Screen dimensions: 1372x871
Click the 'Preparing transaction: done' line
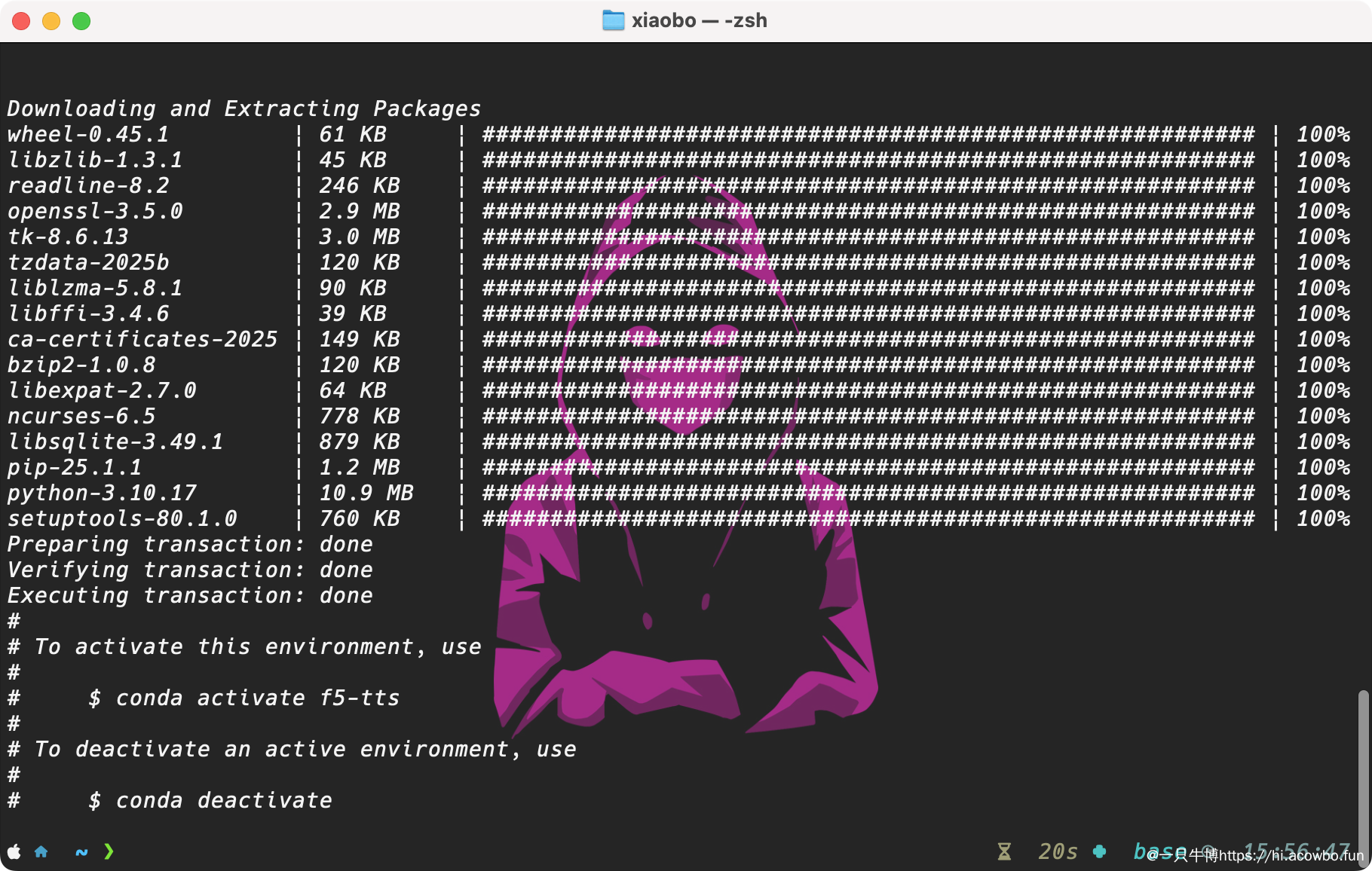click(x=190, y=544)
